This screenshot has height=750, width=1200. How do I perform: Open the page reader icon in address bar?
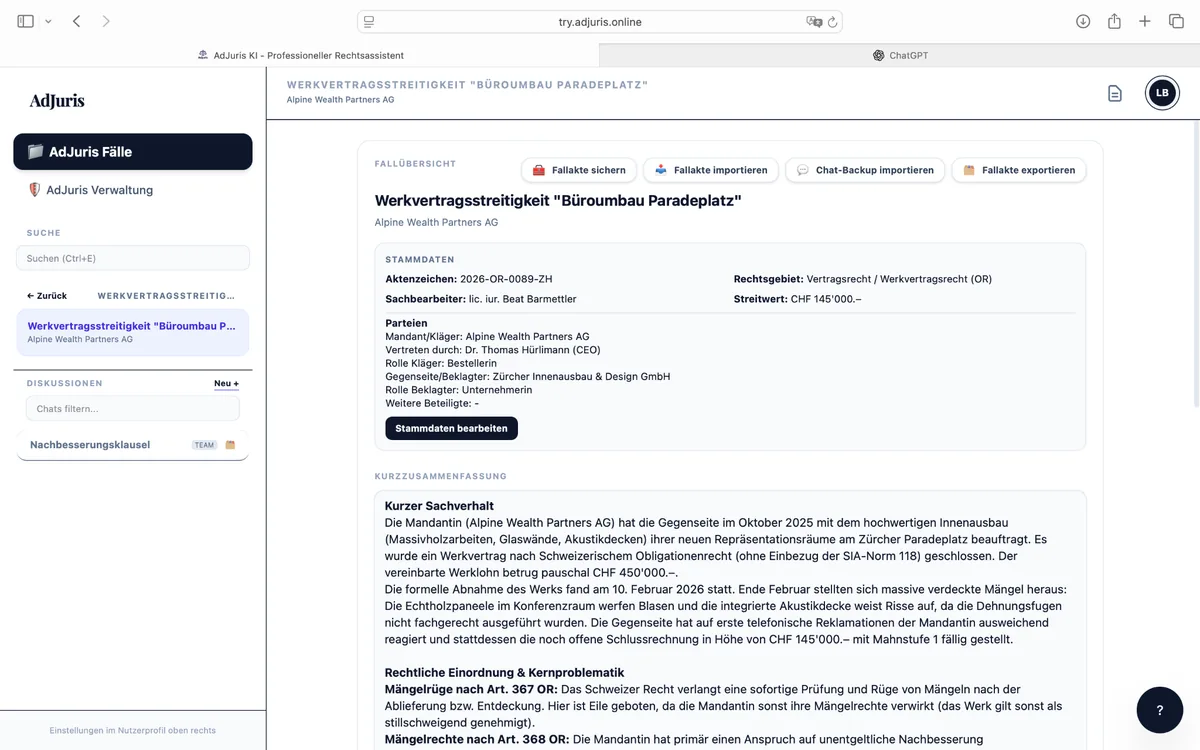[369, 21]
